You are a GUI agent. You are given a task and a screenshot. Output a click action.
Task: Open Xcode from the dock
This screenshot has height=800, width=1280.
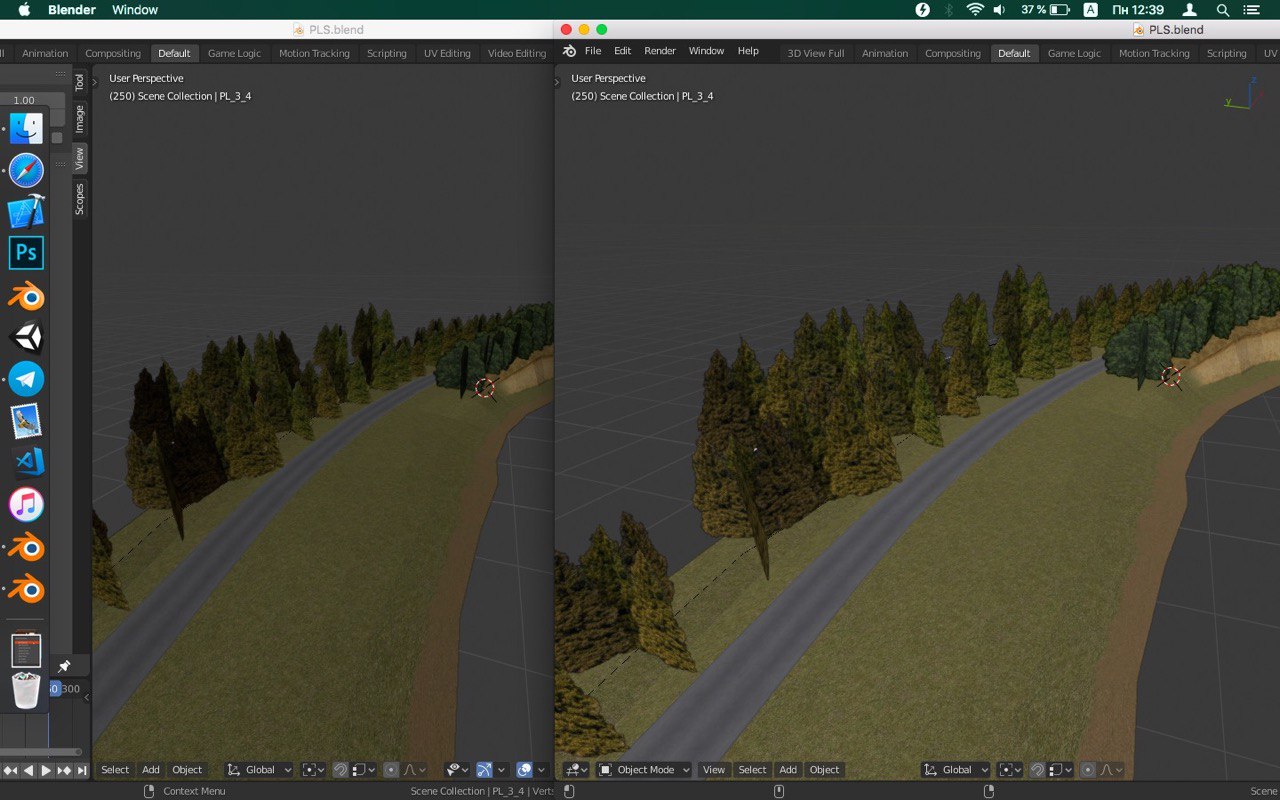[x=26, y=212]
